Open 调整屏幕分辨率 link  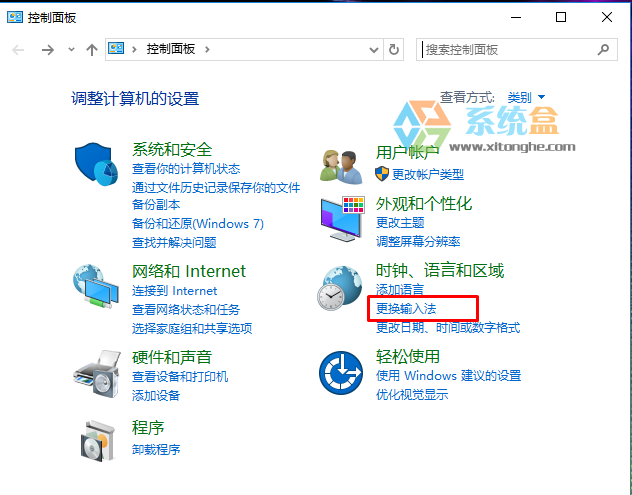coord(418,241)
